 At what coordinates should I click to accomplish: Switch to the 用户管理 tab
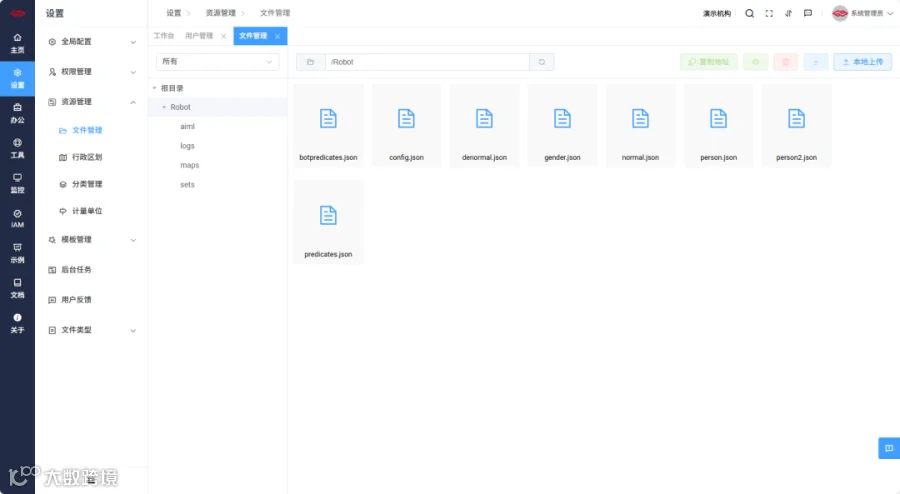point(199,36)
